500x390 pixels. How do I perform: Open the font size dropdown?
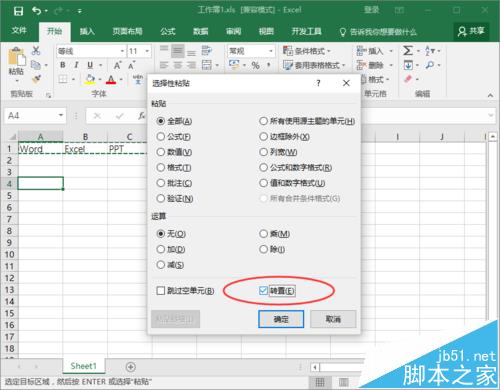[x=147, y=51]
